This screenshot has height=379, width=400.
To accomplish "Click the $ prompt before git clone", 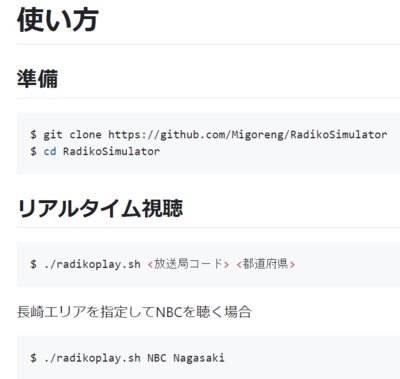I will (33, 135).
